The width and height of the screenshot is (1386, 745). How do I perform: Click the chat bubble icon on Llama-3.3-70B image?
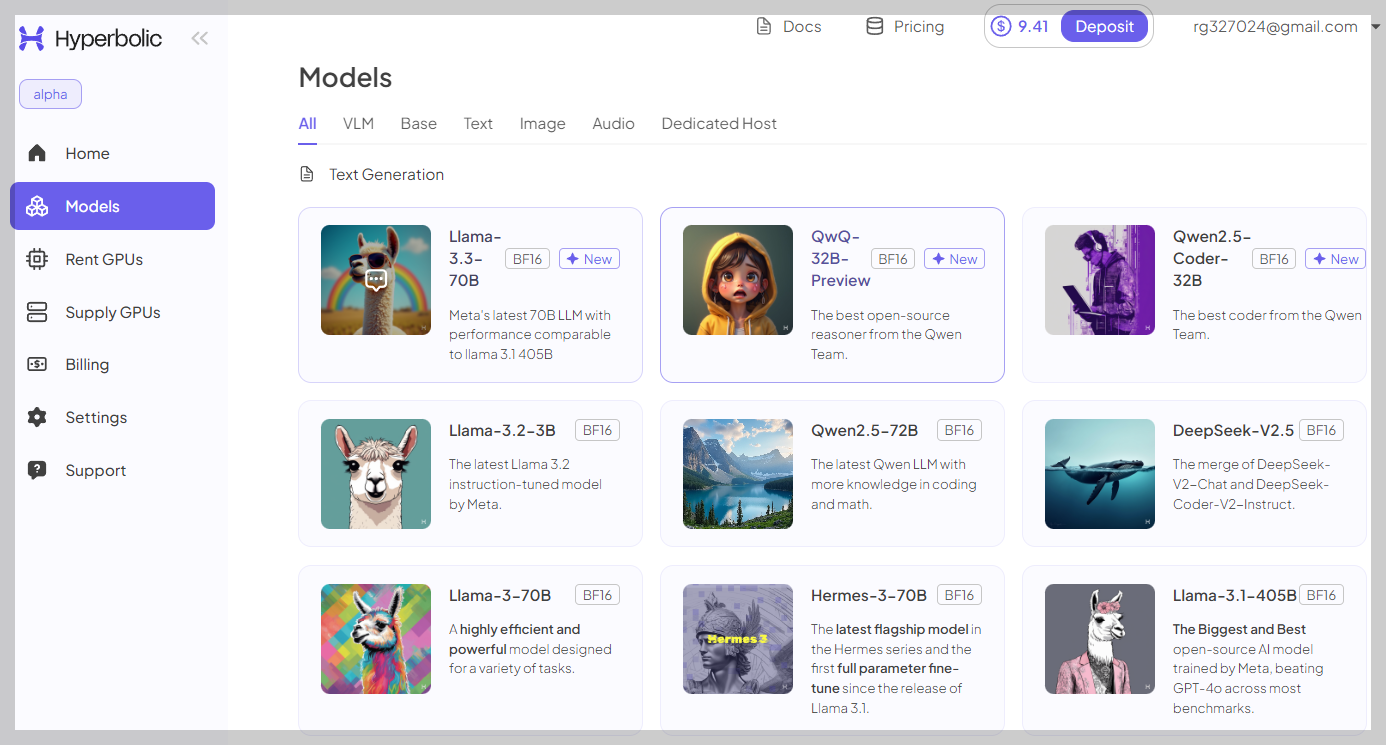(376, 280)
